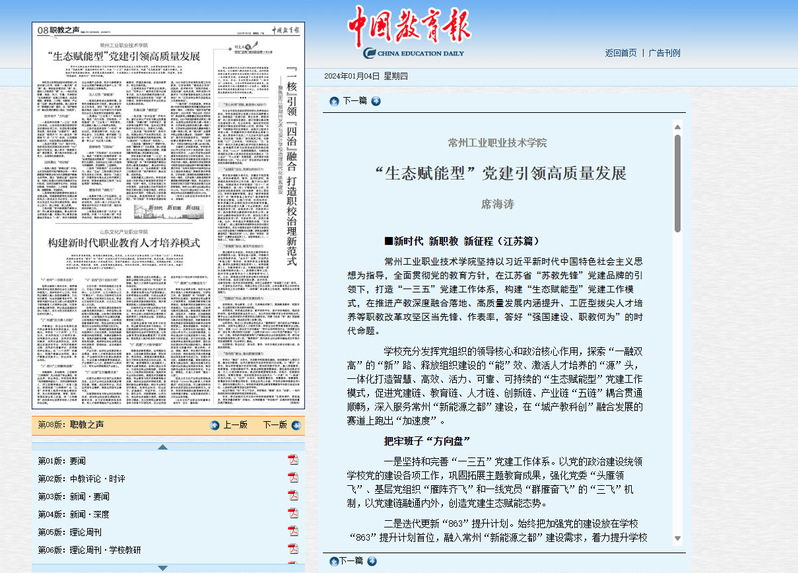
Task: Download PDF of 第02版 中教评论·时评
Action: [293, 478]
